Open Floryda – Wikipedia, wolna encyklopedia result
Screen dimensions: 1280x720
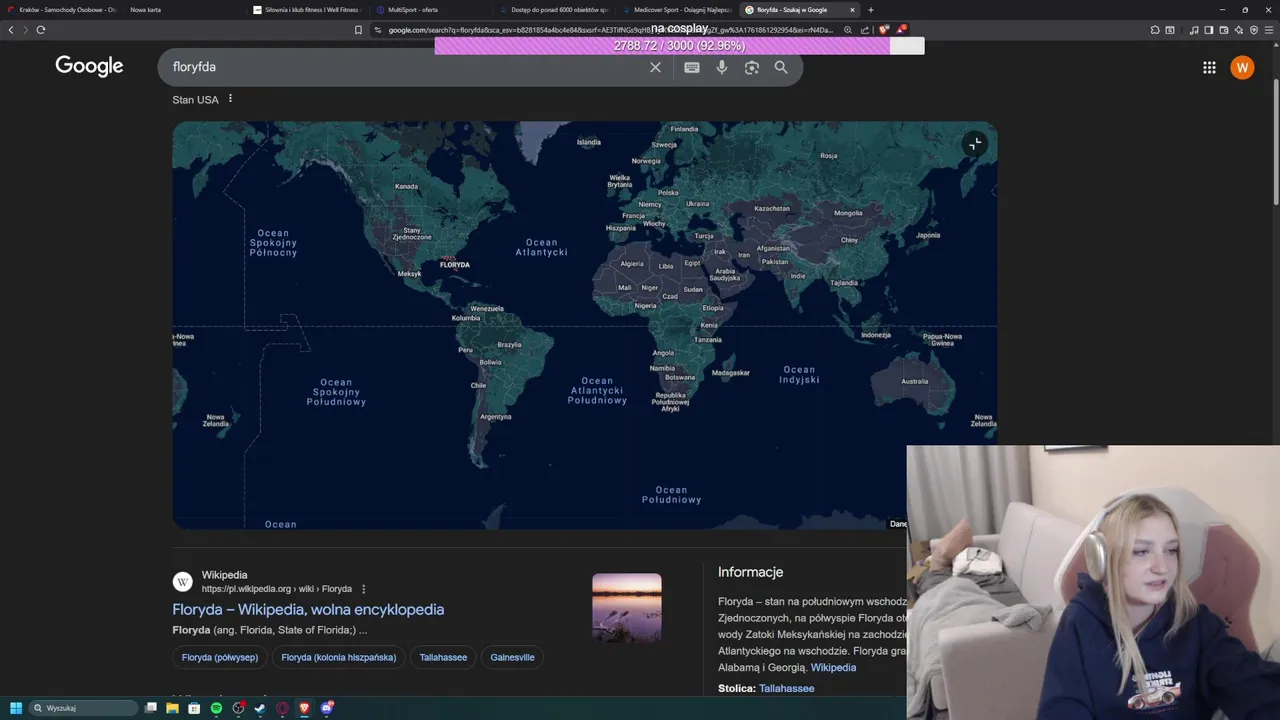308,609
